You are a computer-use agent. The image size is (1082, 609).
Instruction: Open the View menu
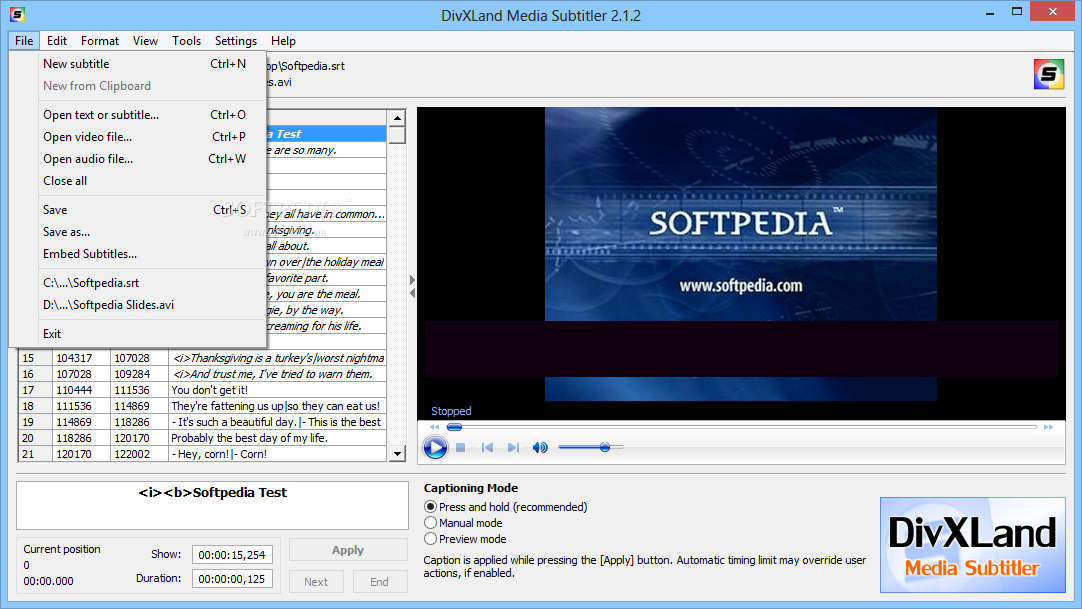coord(146,41)
